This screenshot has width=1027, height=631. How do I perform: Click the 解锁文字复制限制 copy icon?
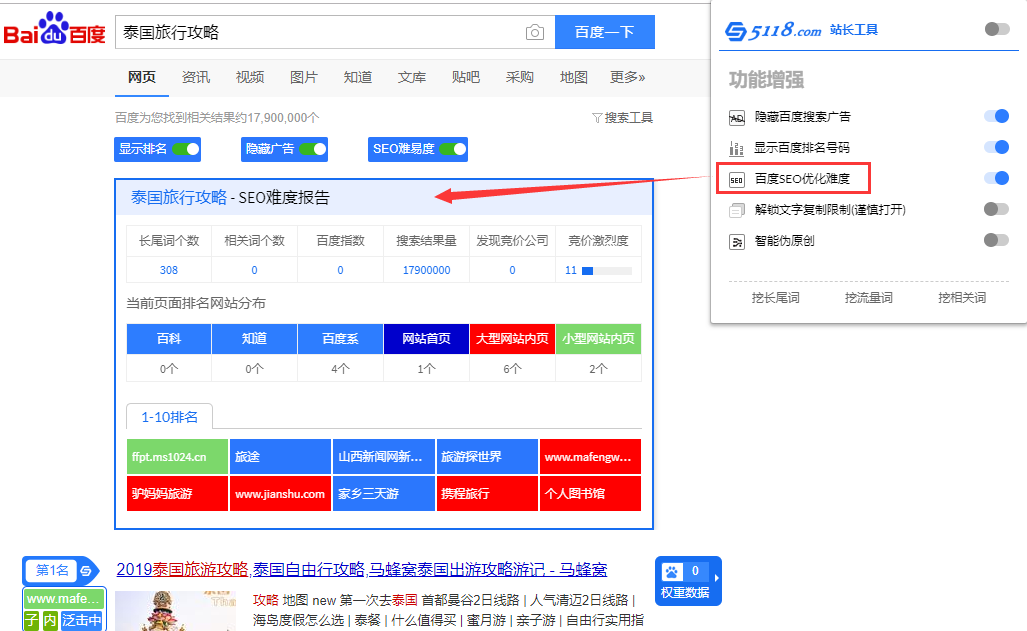(737, 210)
